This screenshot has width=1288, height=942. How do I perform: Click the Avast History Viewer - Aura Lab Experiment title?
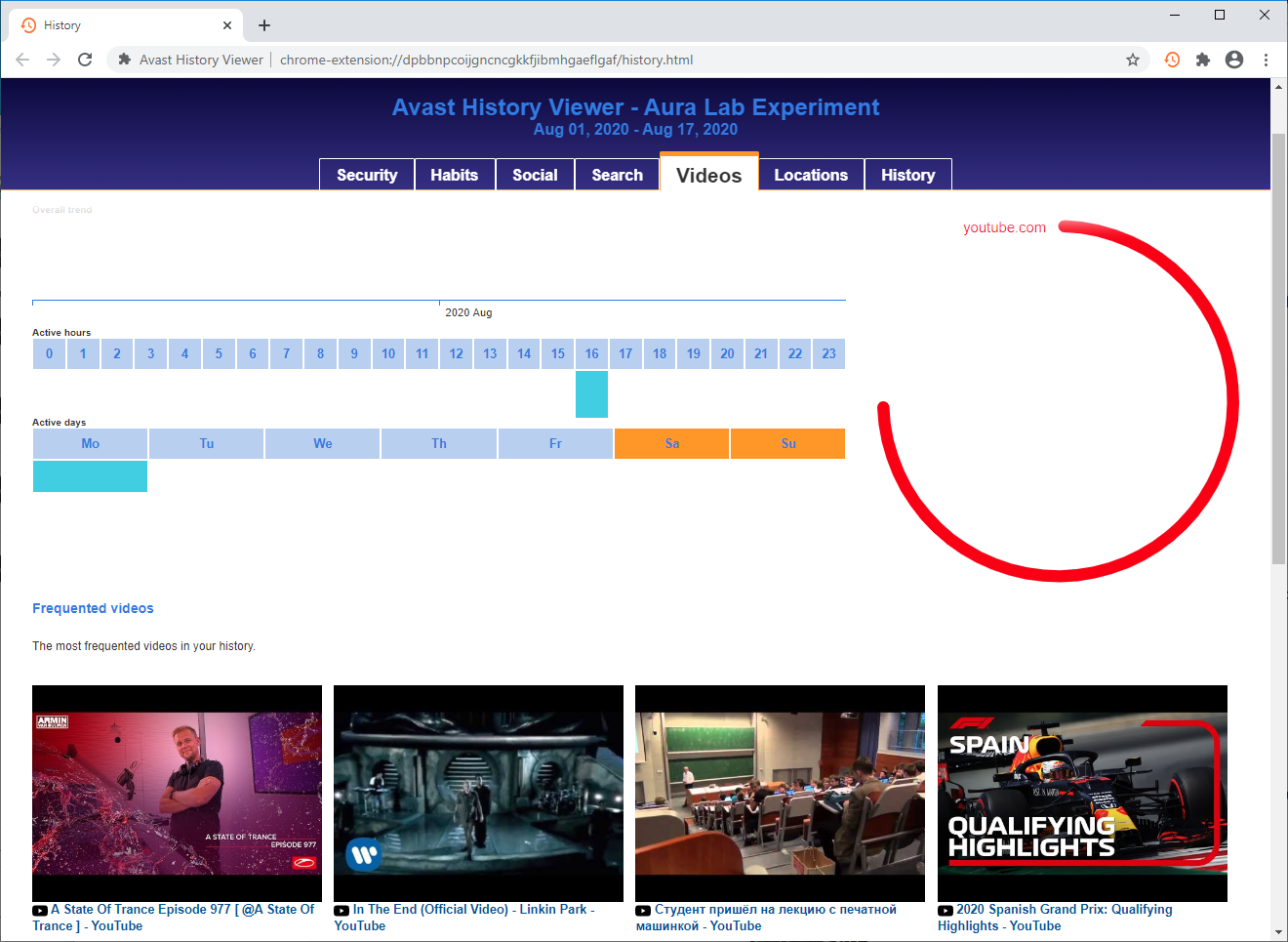(635, 107)
